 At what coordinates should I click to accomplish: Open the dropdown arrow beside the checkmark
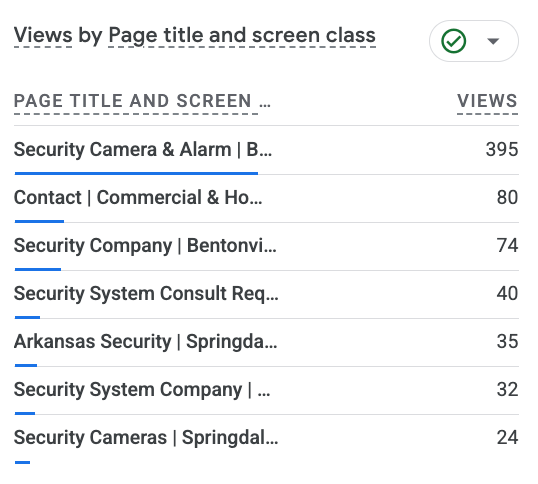tap(493, 41)
